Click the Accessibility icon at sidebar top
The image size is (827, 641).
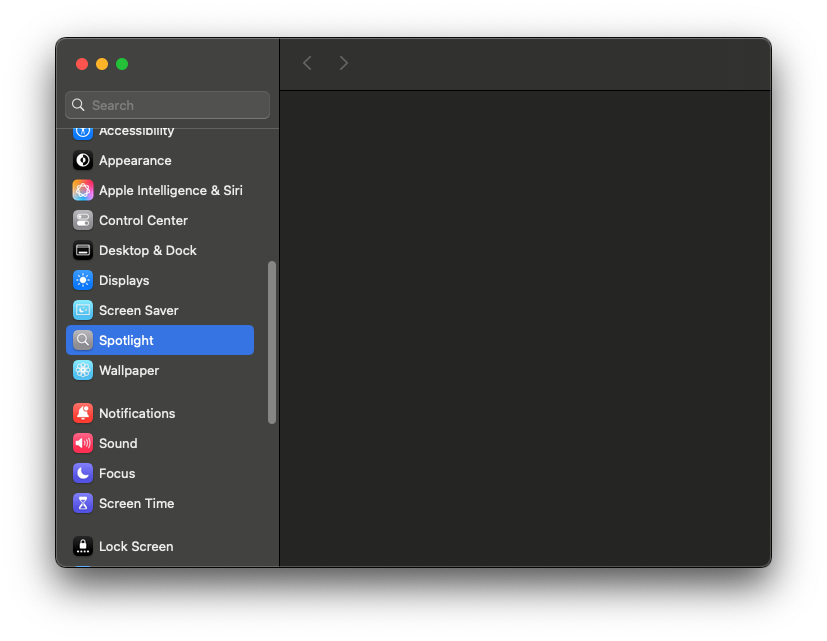pos(83,133)
